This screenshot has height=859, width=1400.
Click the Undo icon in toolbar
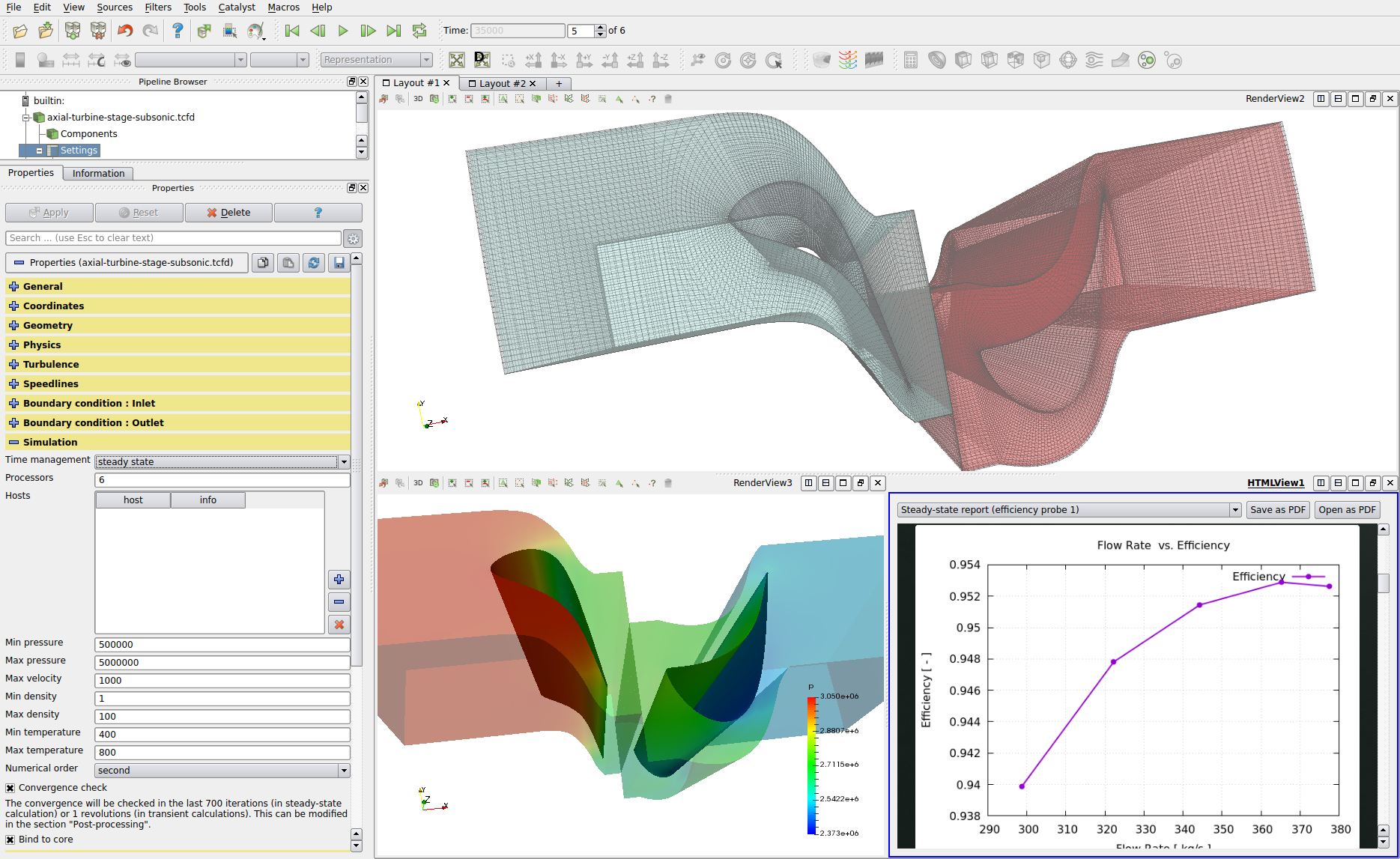point(124,31)
